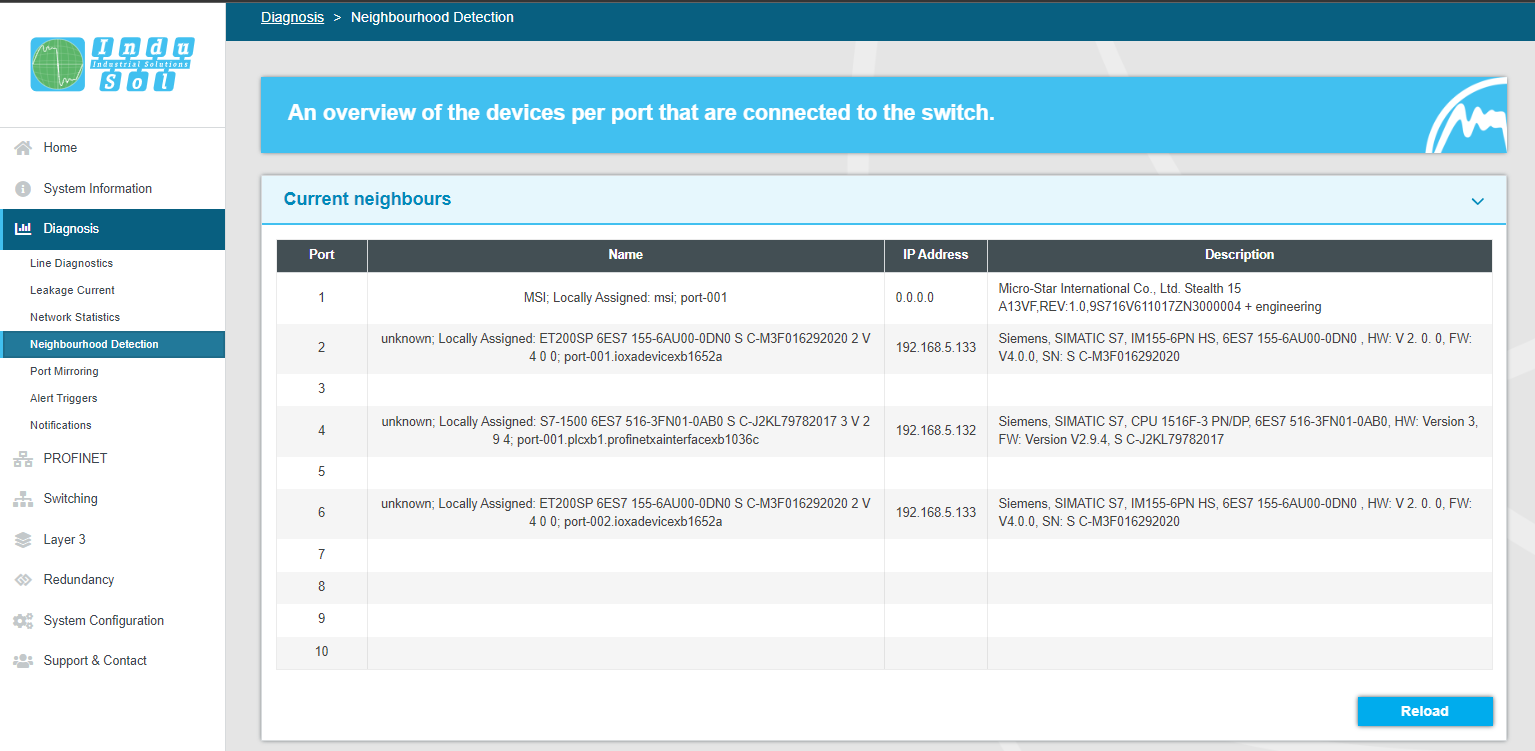The image size is (1535, 751).
Task: Click the CPU 1516F-3 PN/DP description cell
Action: pos(1240,431)
